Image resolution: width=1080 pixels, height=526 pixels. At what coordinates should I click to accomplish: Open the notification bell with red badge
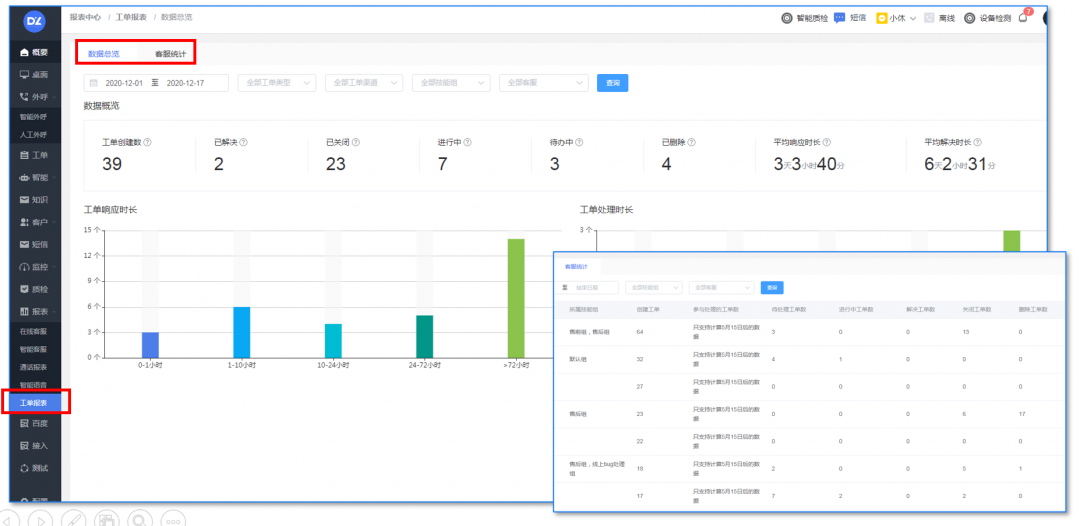(x=1023, y=18)
